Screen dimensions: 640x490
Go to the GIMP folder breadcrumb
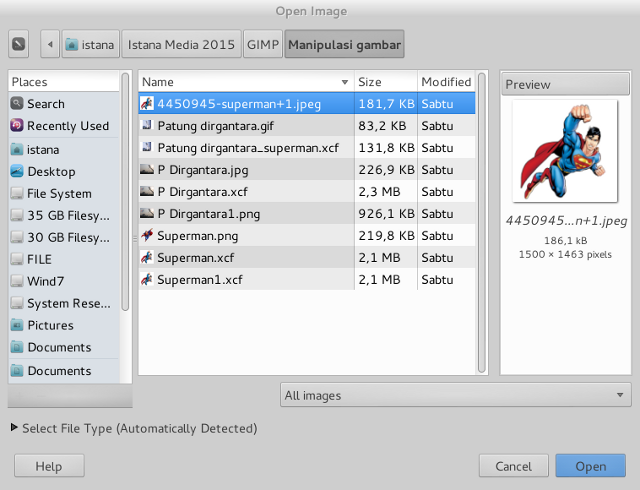click(263, 44)
